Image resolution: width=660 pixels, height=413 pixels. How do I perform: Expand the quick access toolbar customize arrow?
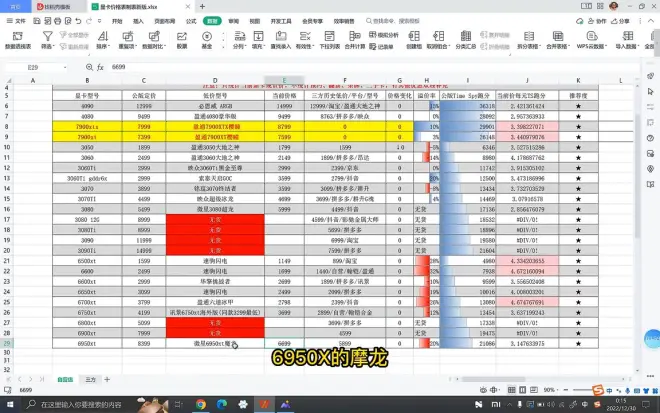(x=99, y=21)
